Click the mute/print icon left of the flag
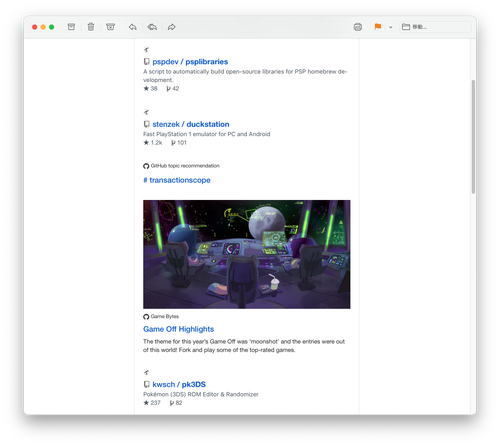This screenshot has height=446, width=500. click(358, 27)
